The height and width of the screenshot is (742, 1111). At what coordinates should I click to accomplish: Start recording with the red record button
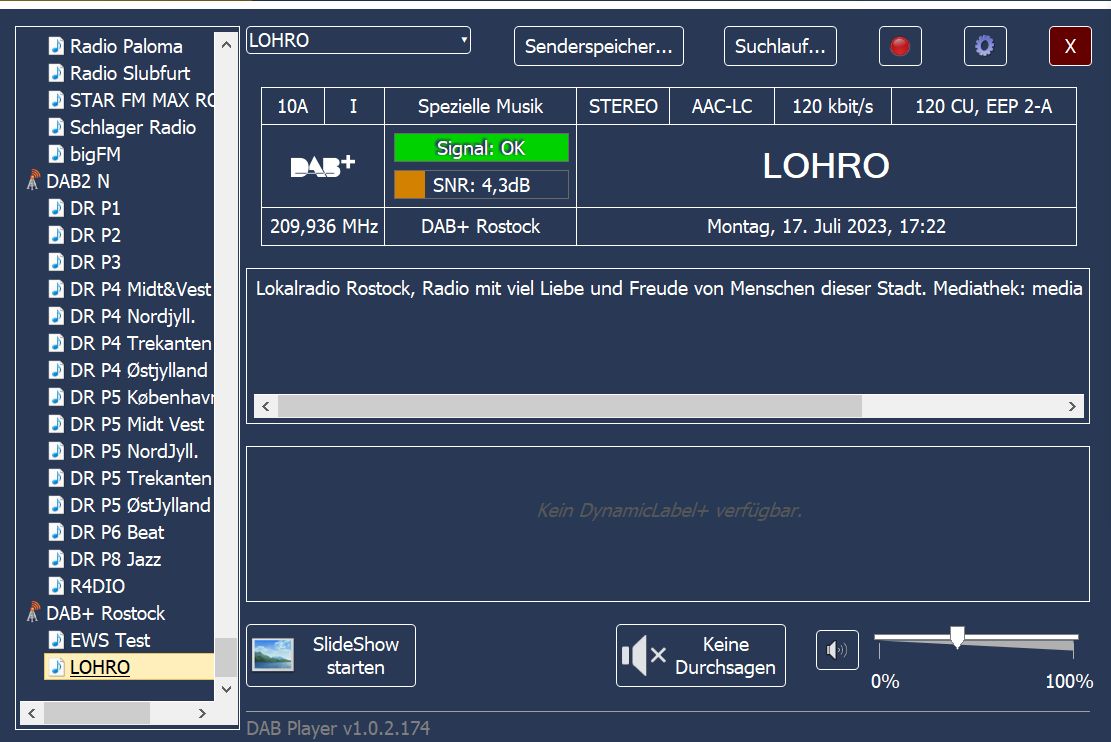point(900,46)
